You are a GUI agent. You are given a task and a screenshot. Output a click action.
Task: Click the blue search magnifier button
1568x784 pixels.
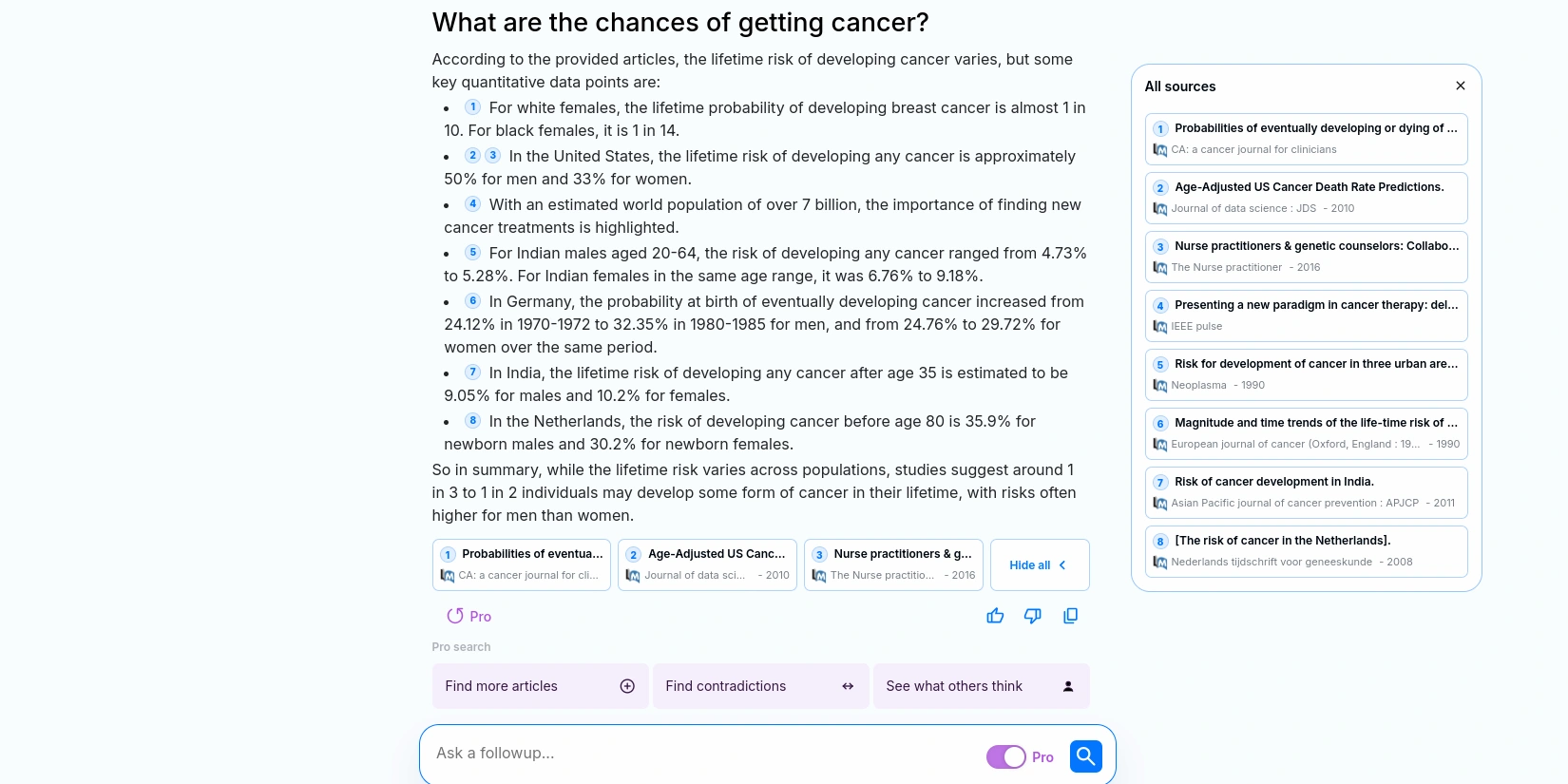1085,756
